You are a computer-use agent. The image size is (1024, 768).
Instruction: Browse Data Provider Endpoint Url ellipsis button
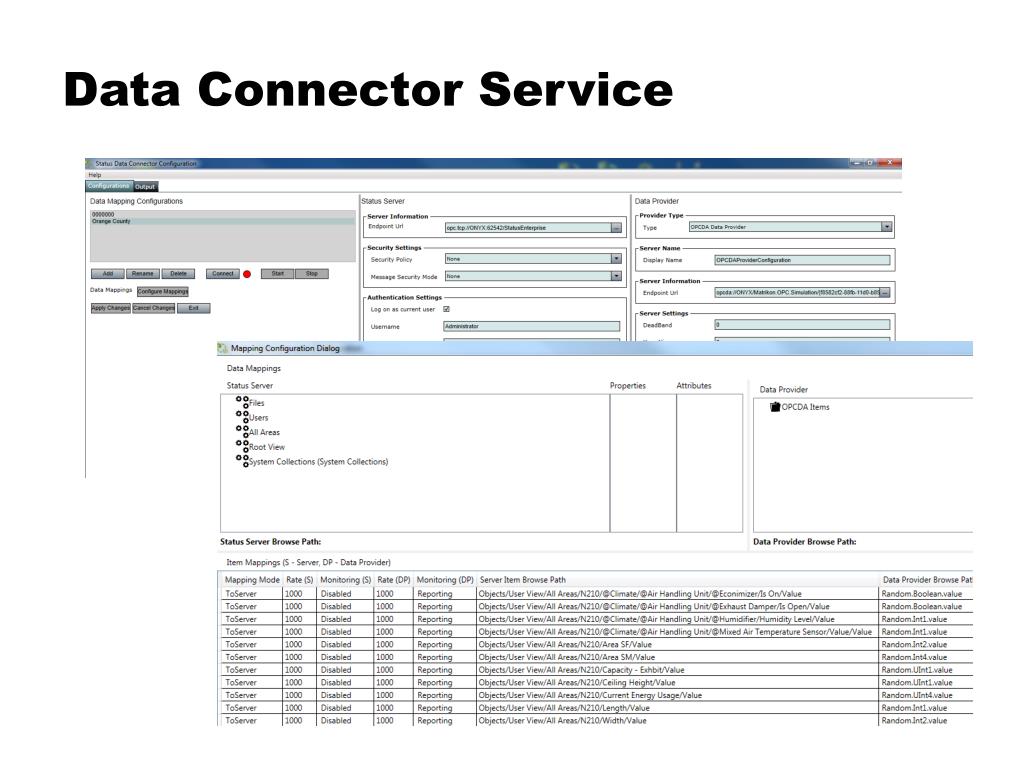click(885, 293)
